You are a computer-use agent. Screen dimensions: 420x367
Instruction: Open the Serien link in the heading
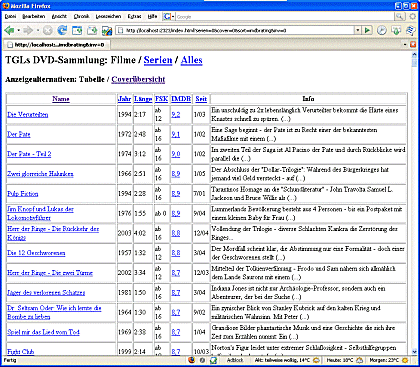(x=158, y=60)
